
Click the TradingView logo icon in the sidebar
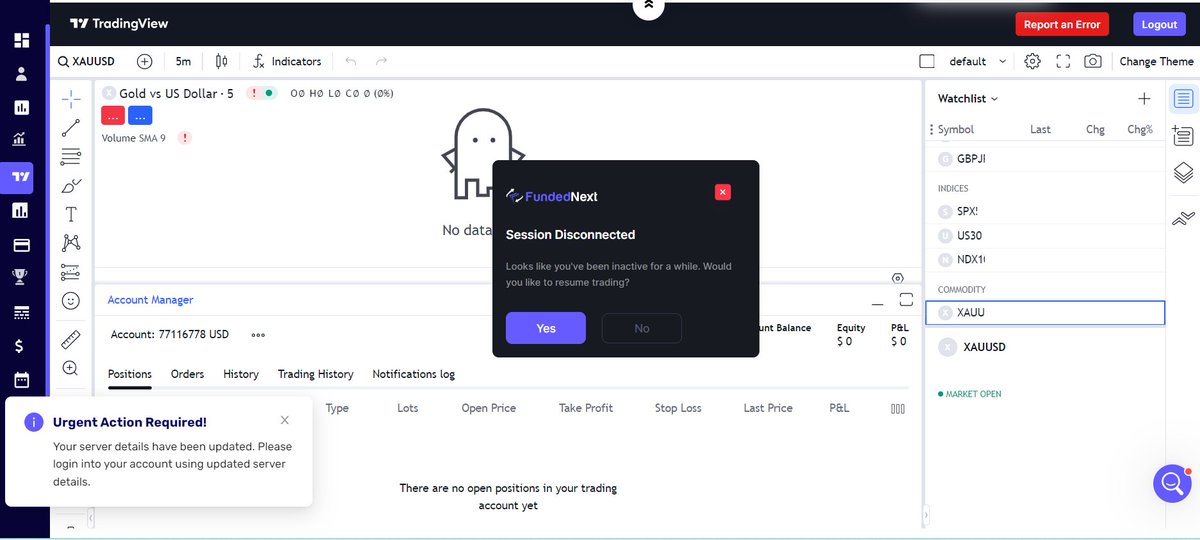click(x=21, y=177)
